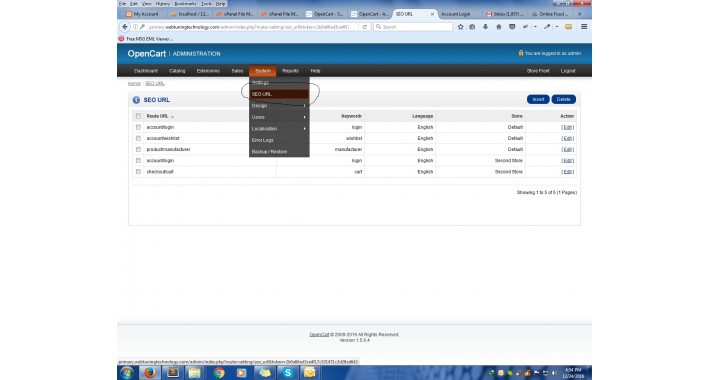Image resolution: width=710 pixels, height=380 pixels.
Task: Check the checkout/cart row checkbox
Action: click(138, 172)
